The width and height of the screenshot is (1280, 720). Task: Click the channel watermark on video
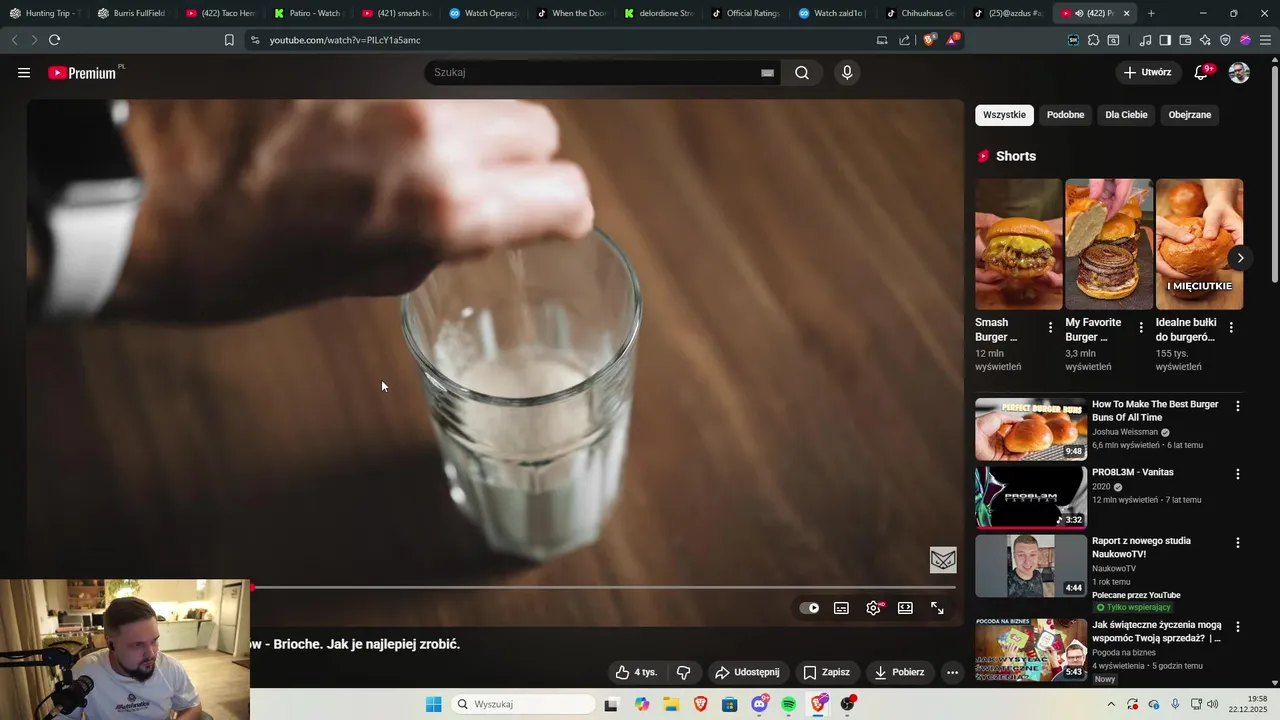click(x=943, y=560)
